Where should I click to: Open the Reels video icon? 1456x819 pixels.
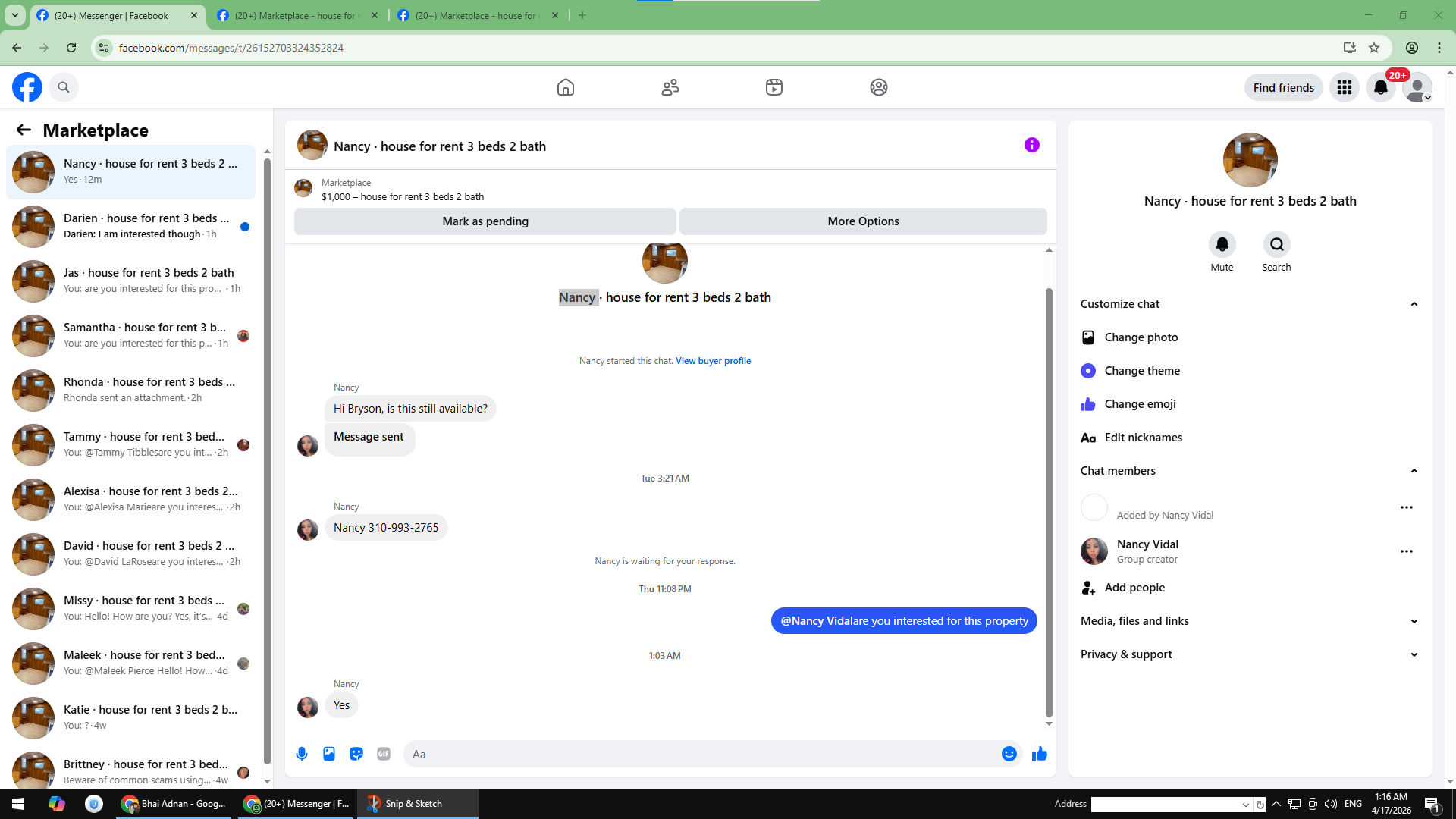click(774, 87)
